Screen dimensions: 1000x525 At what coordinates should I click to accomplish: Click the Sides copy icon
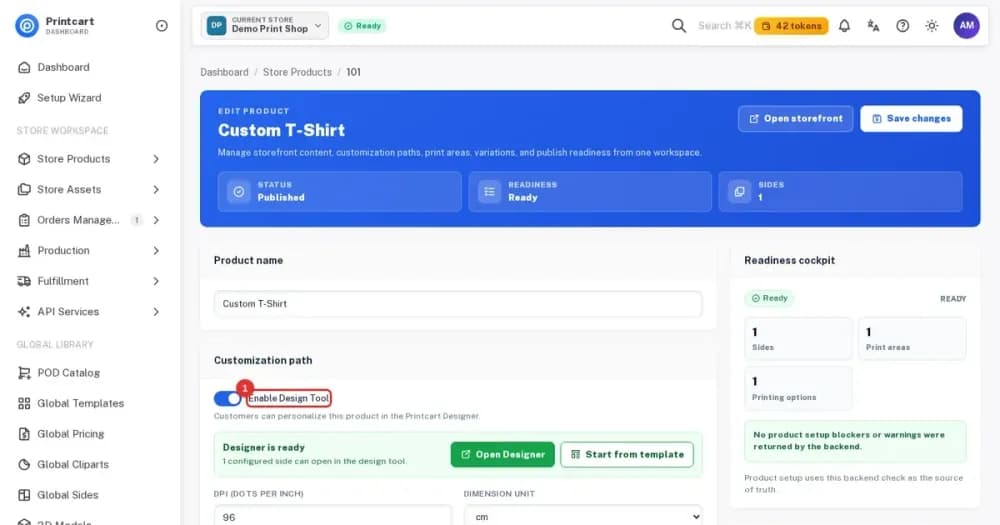pyautogui.click(x=739, y=191)
